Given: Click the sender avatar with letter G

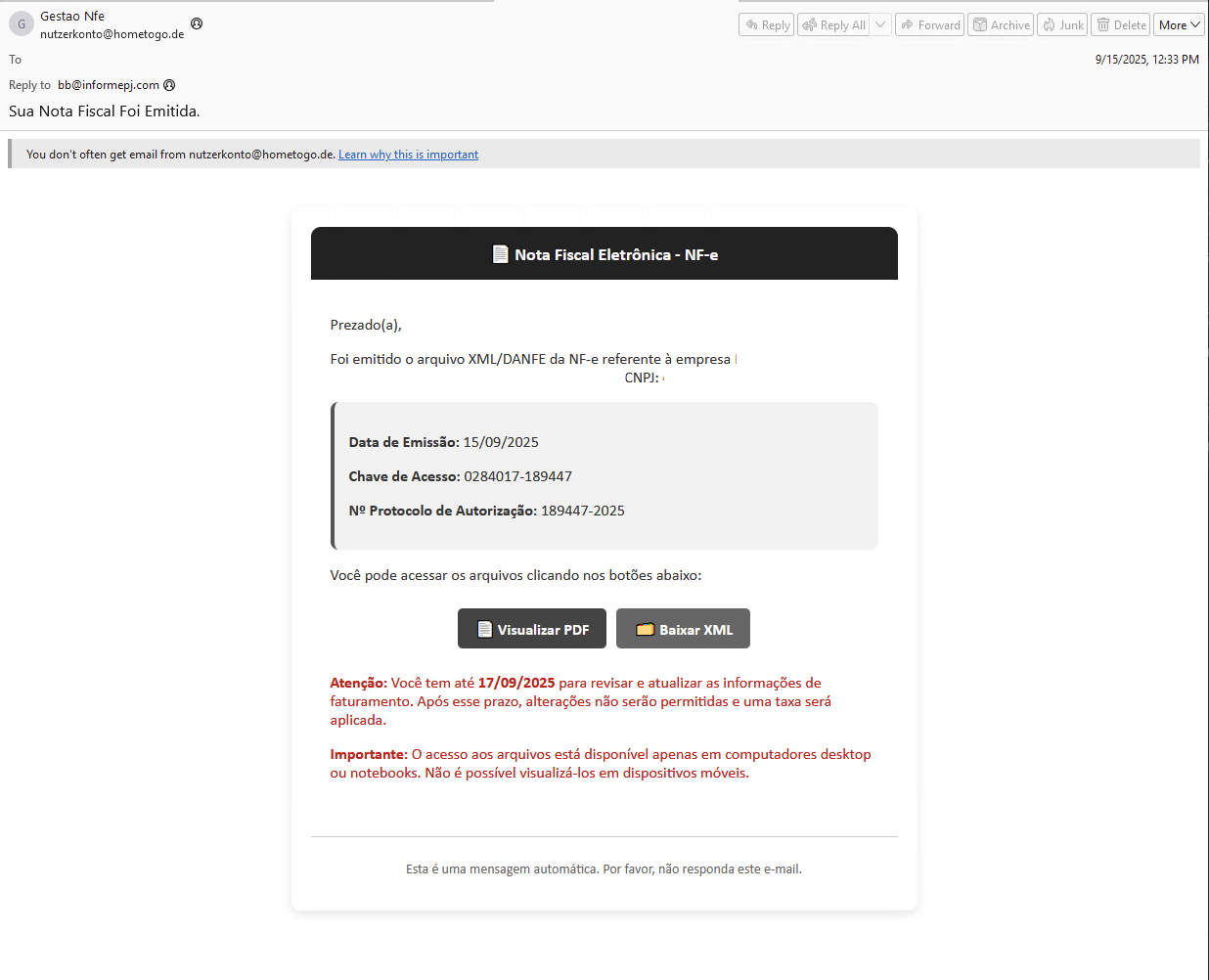Looking at the screenshot, I should tap(22, 23).
